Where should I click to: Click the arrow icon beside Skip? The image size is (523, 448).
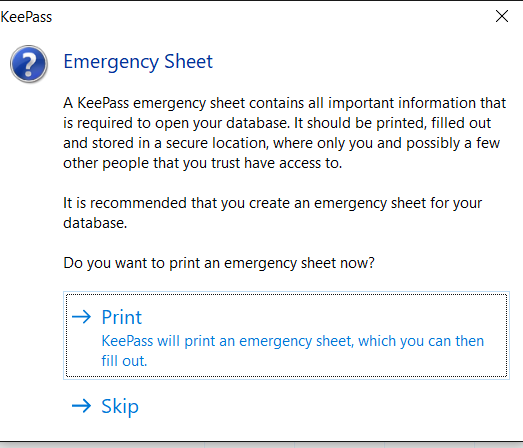[81, 406]
